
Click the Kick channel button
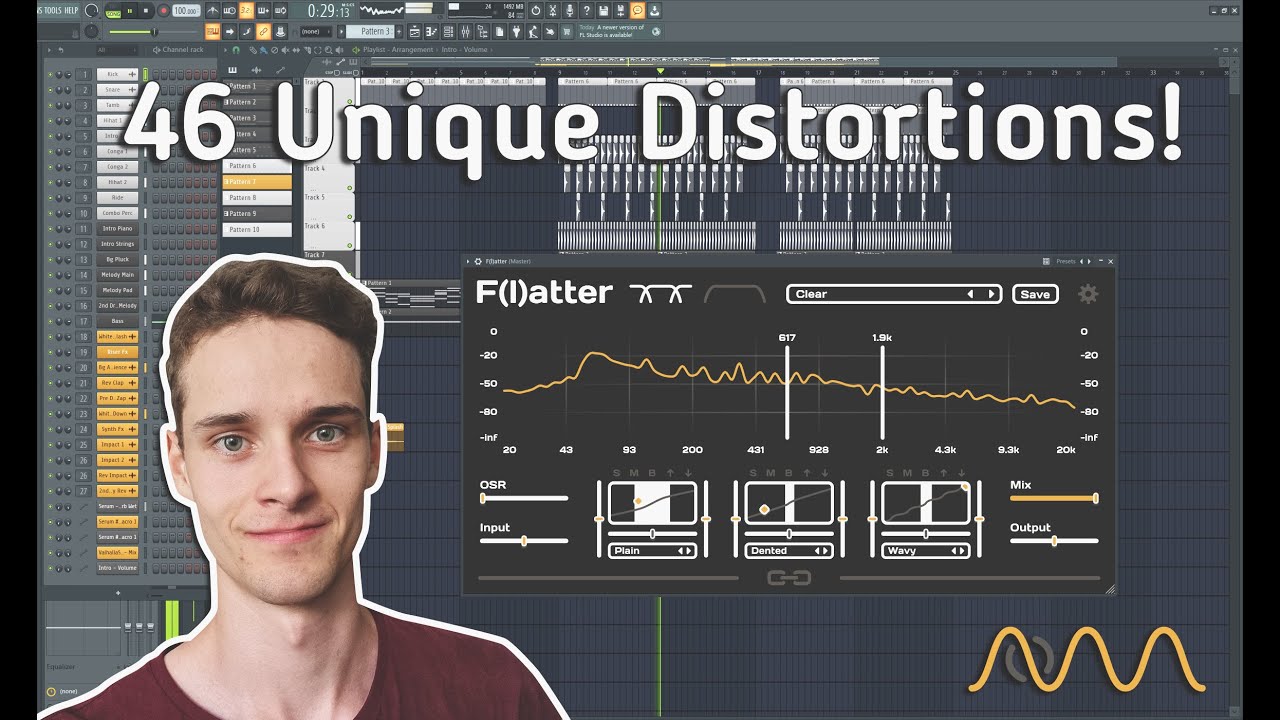(118, 74)
